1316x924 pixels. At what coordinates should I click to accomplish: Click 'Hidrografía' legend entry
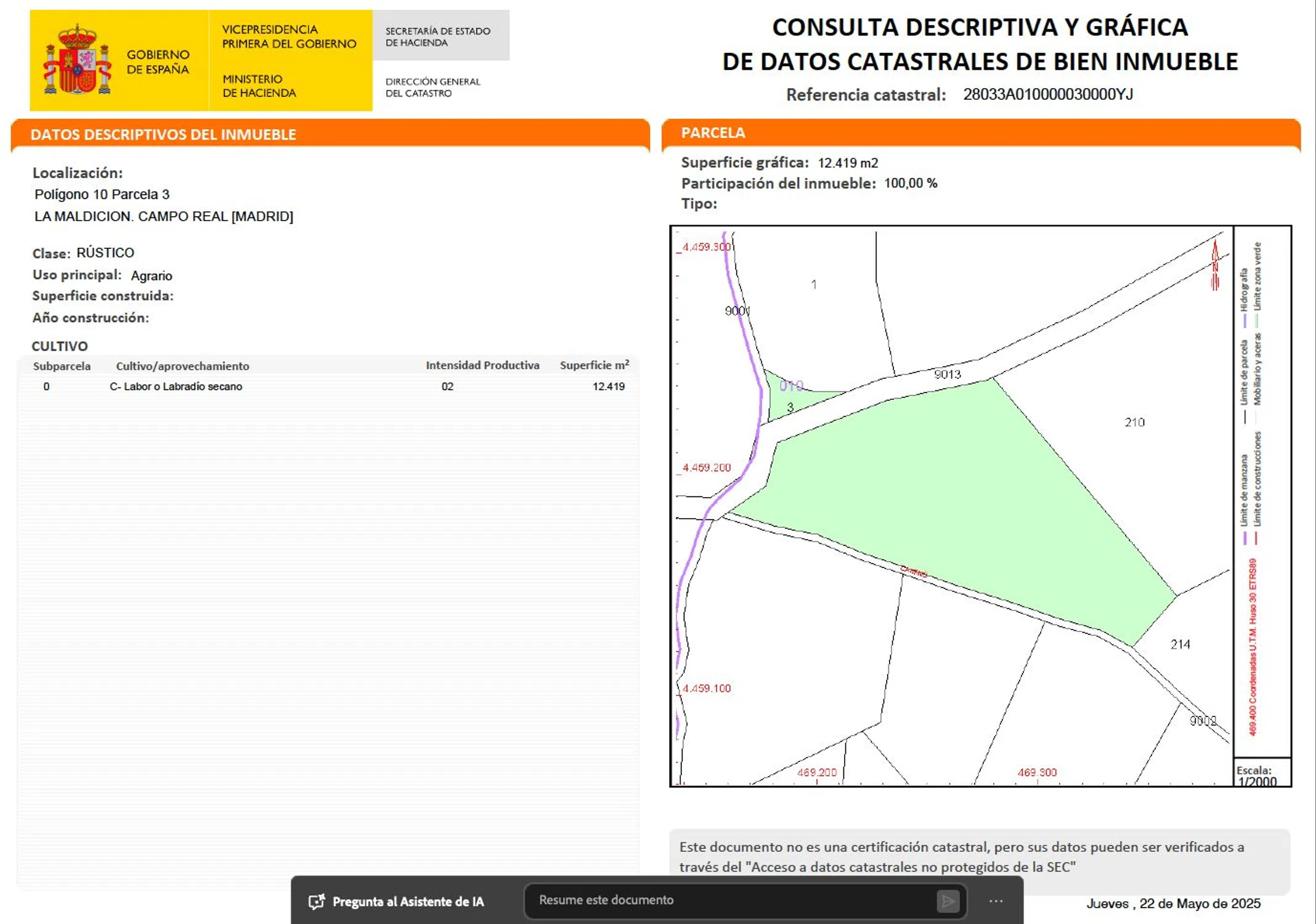[x=1244, y=297]
